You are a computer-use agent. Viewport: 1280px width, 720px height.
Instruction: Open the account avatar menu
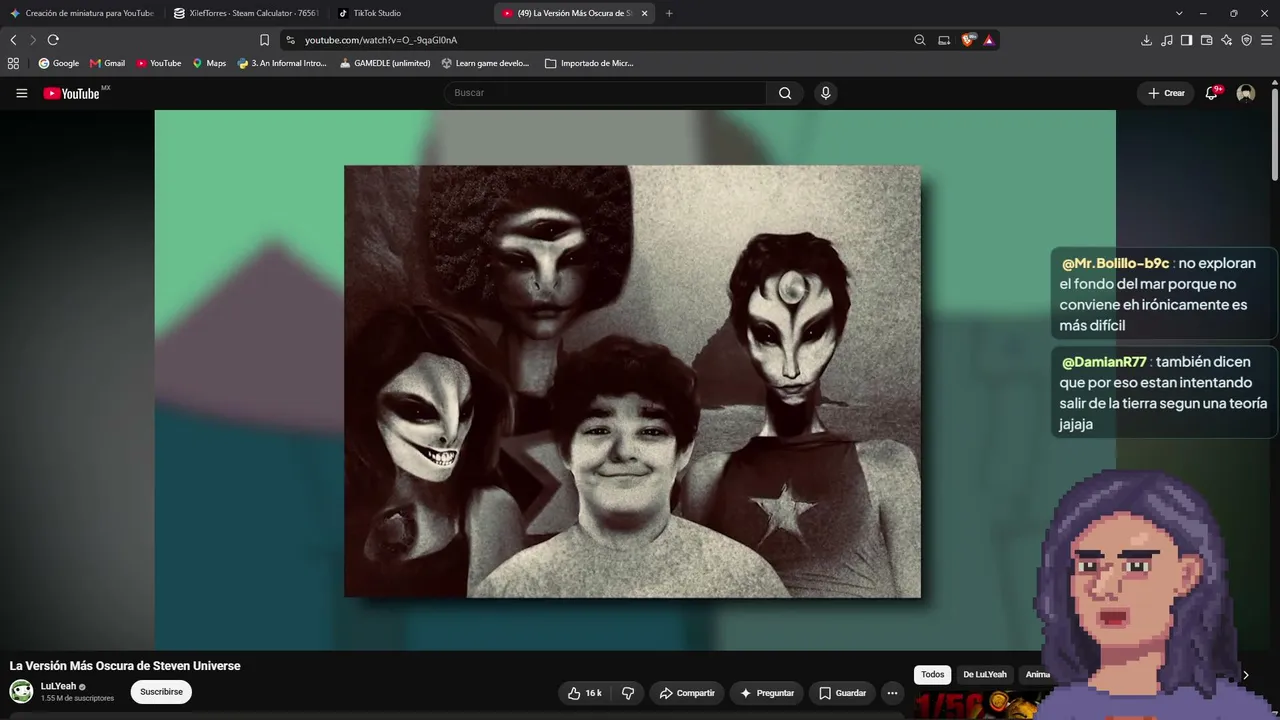(x=1246, y=93)
